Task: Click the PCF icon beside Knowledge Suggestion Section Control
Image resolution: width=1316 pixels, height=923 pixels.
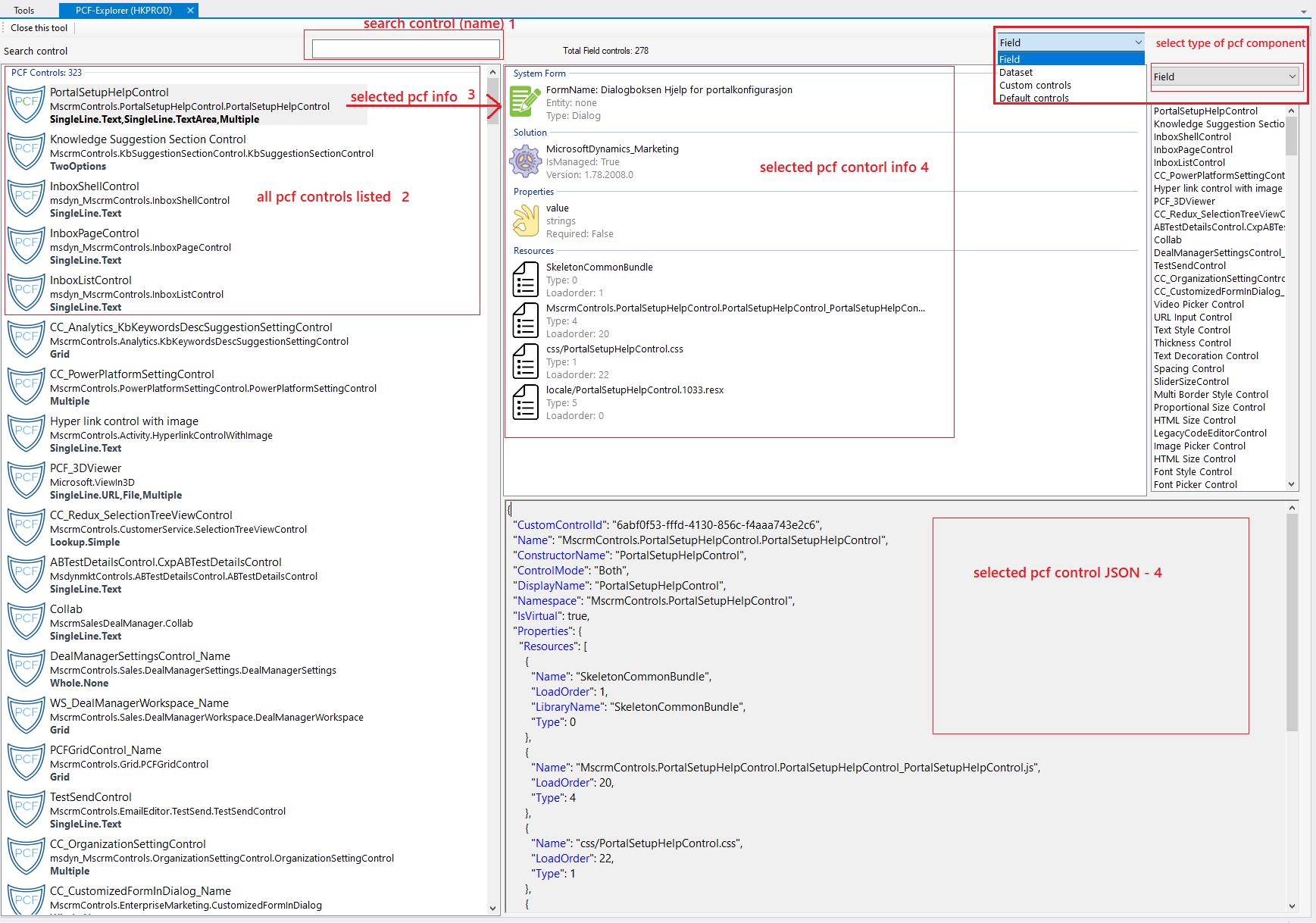Action: click(x=27, y=152)
